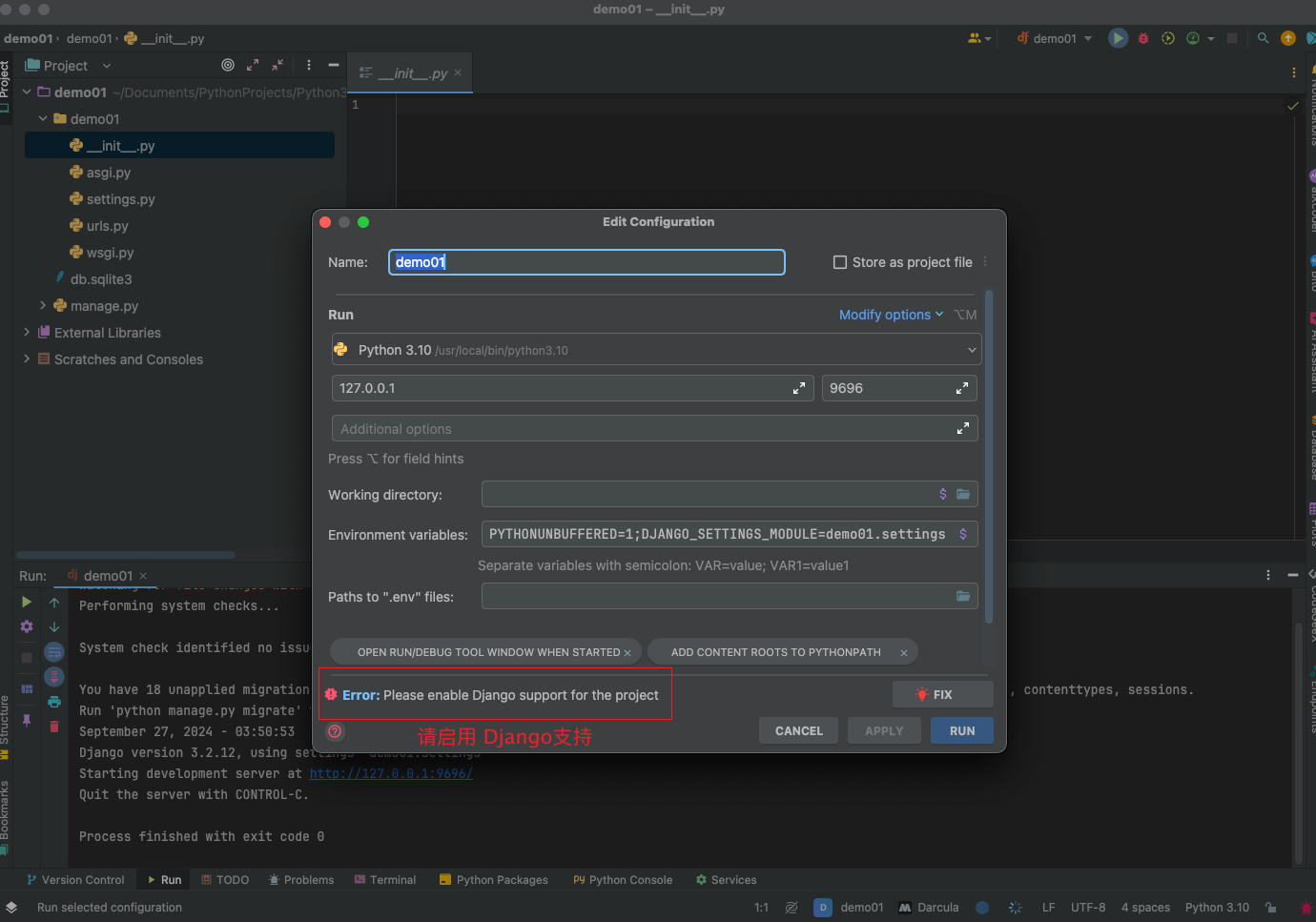Print the Run console output
Image resolution: width=1316 pixels, height=922 pixels.
pos(54,702)
